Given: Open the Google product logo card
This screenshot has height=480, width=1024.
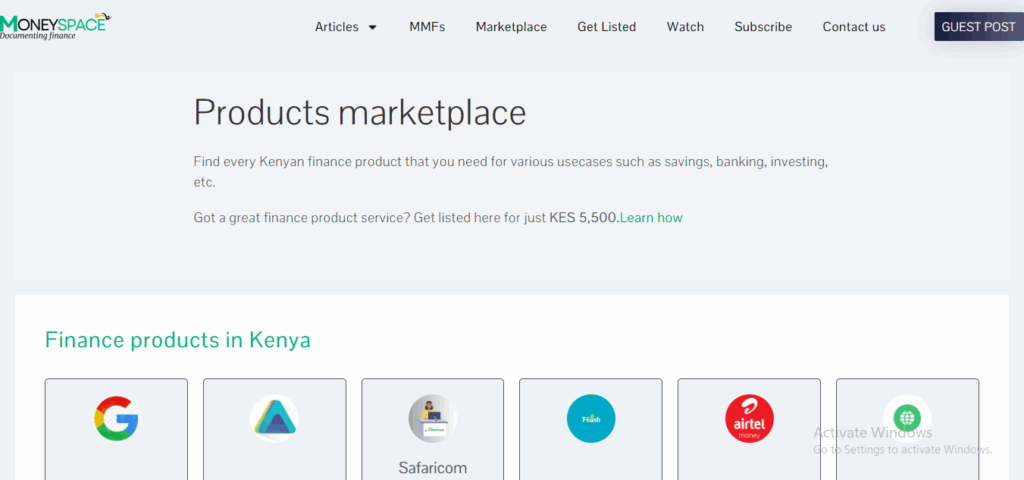Looking at the screenshot, I should pyautogui.click(x=116, y=418).
